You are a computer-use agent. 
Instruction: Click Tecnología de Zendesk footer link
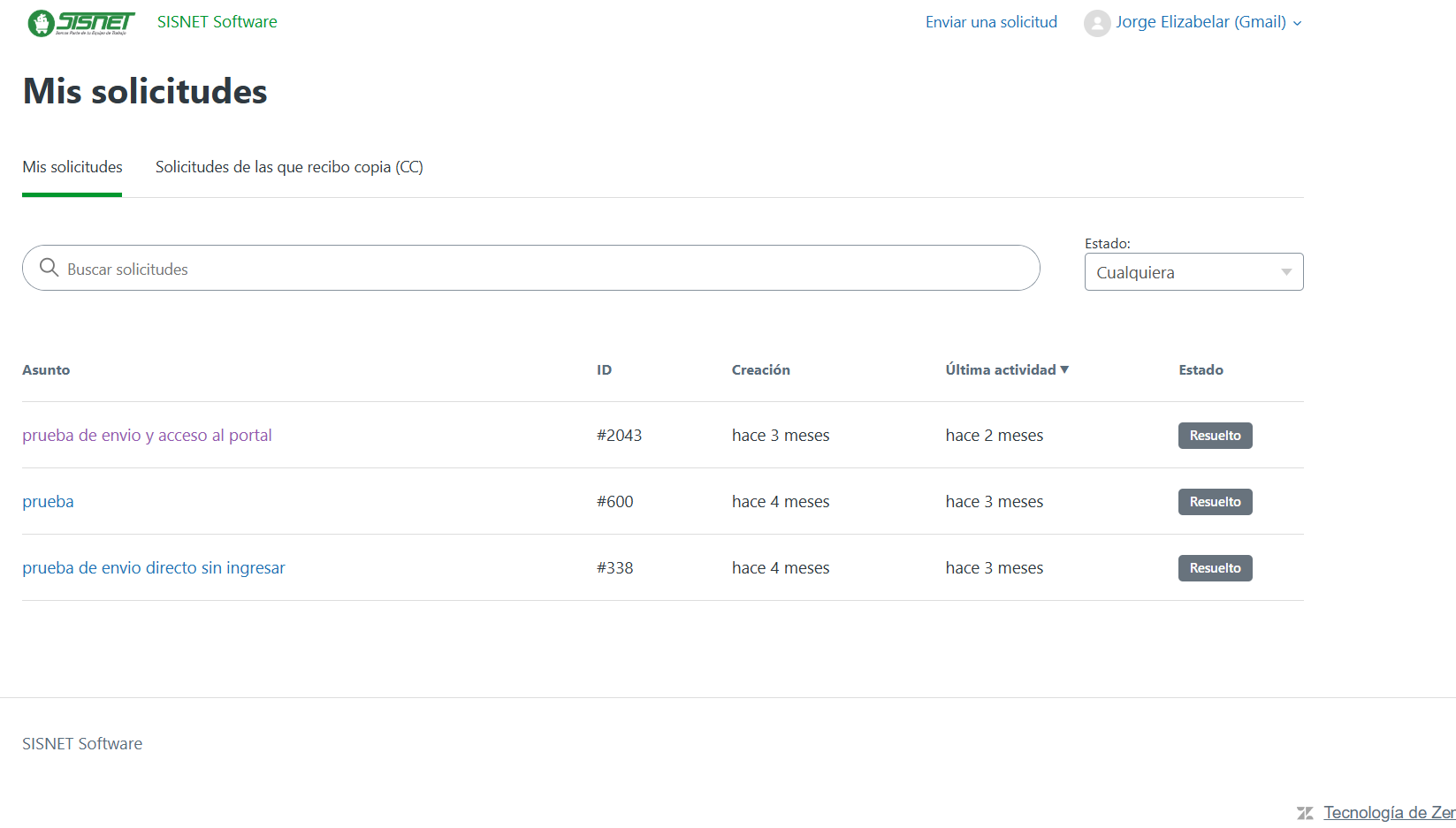pos(1388,813)
